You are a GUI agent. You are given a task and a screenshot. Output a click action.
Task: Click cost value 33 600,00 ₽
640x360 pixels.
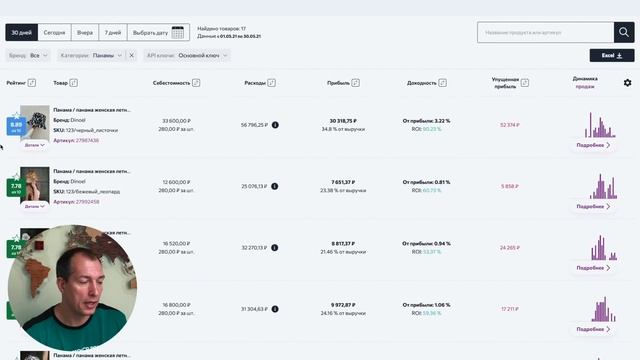(176, 121)
